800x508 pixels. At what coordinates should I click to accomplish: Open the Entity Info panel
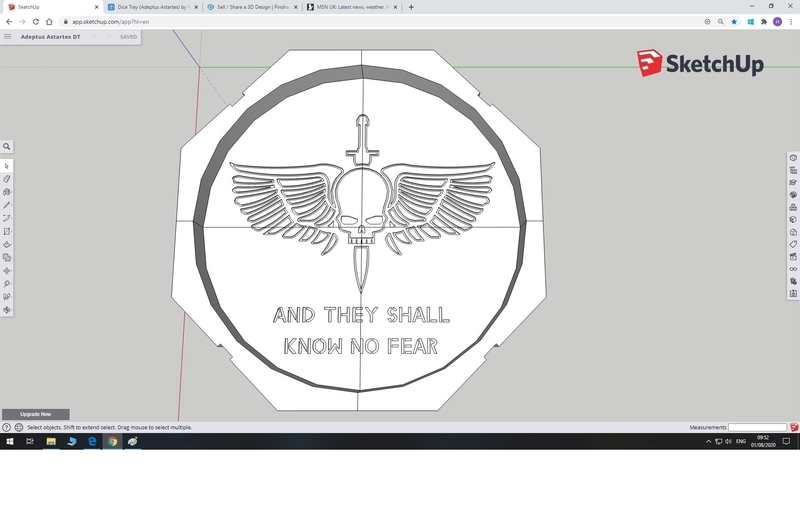[x=793, y=158]
